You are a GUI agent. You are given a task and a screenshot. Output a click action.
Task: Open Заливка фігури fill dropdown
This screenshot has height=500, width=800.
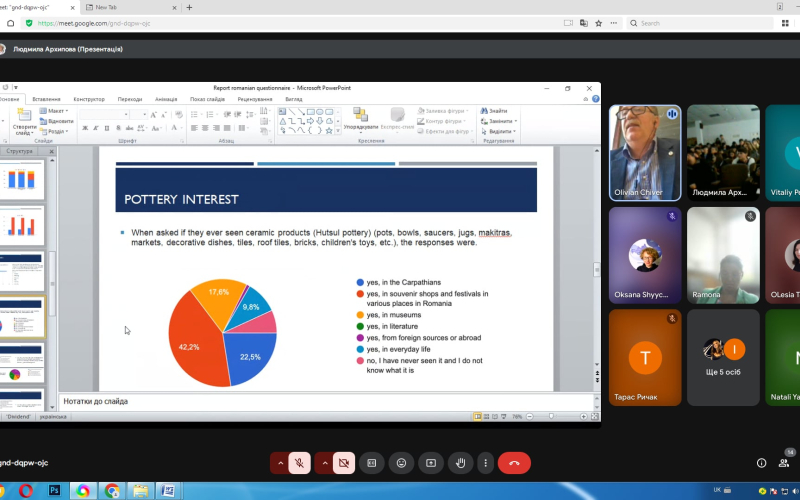(x=443, y=111)
